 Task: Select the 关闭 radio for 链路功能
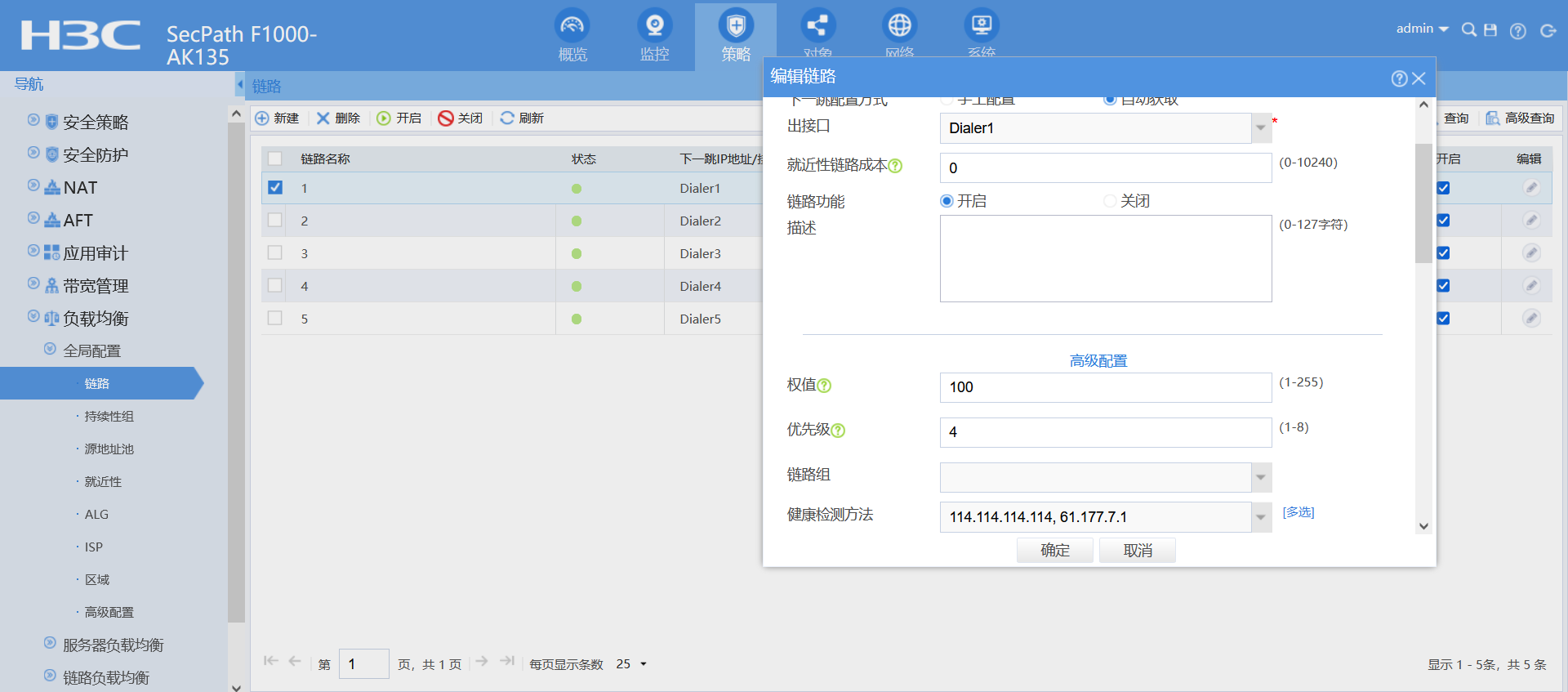point(1110,201)
